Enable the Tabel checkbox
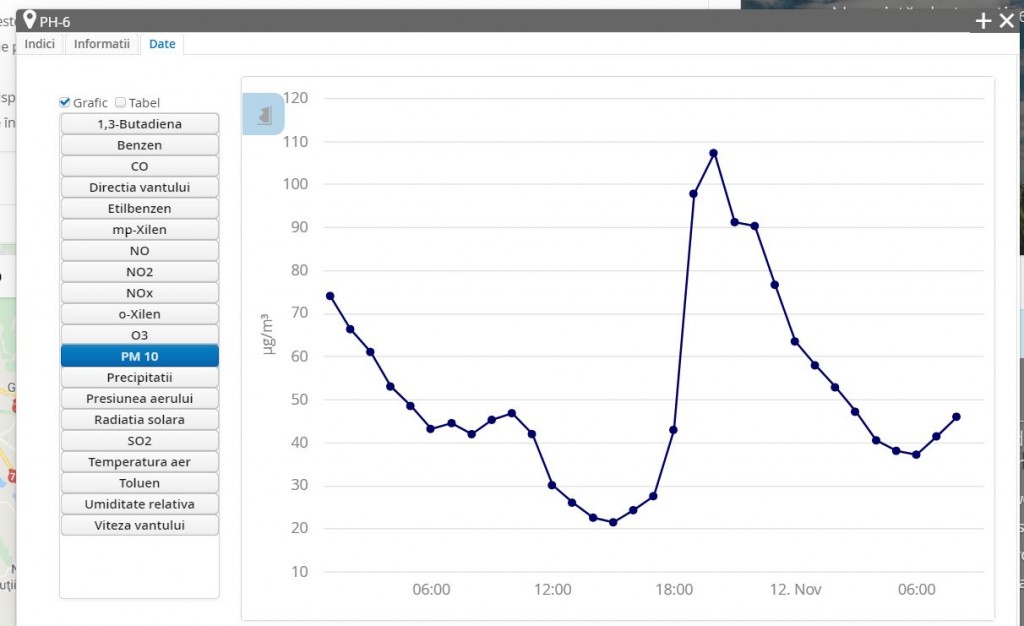This screenshot has height=626, width=1024. pos(121,102)
